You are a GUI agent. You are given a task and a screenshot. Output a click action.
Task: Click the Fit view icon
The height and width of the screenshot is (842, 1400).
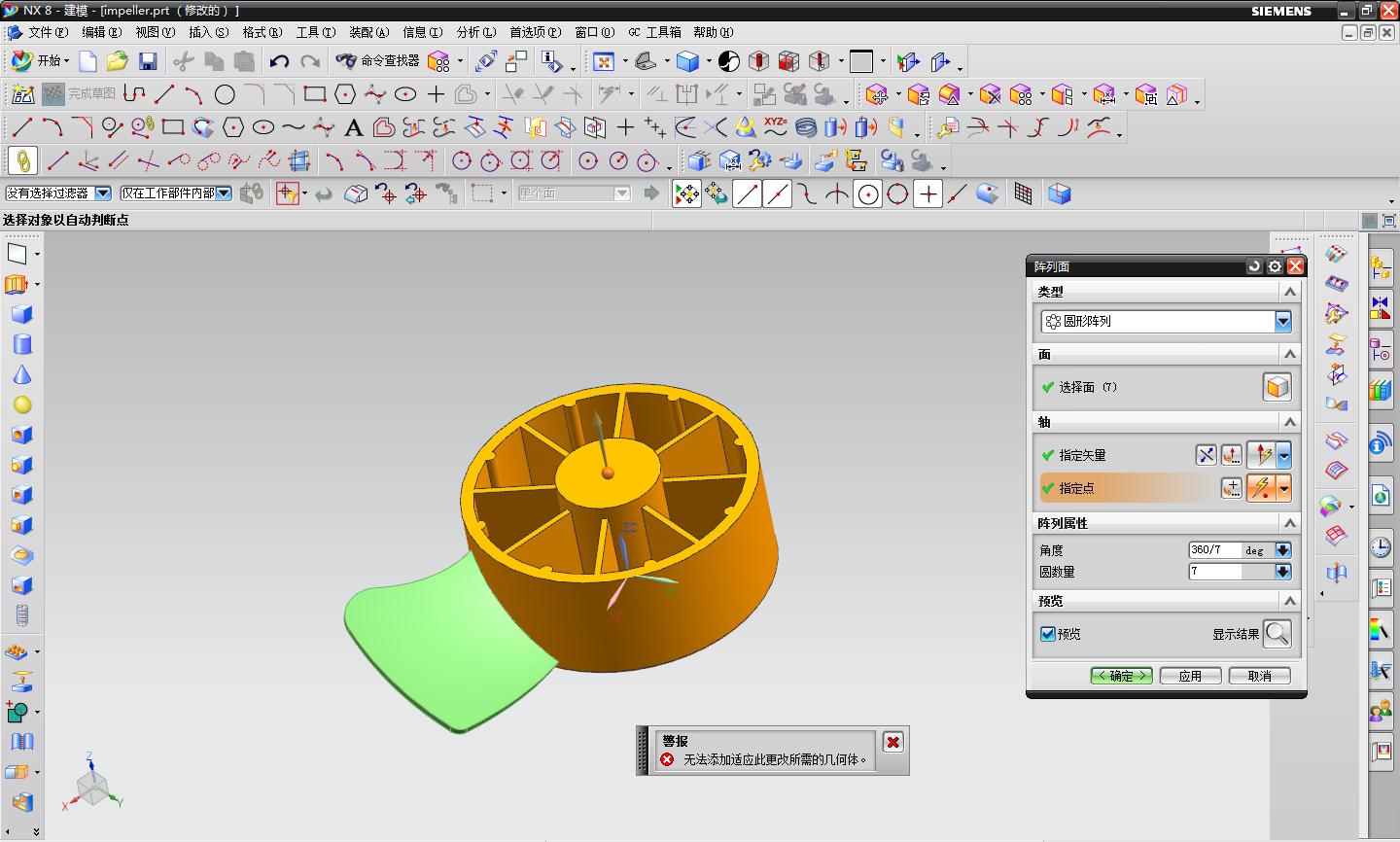pyautogui.click(x=604, y=61)
